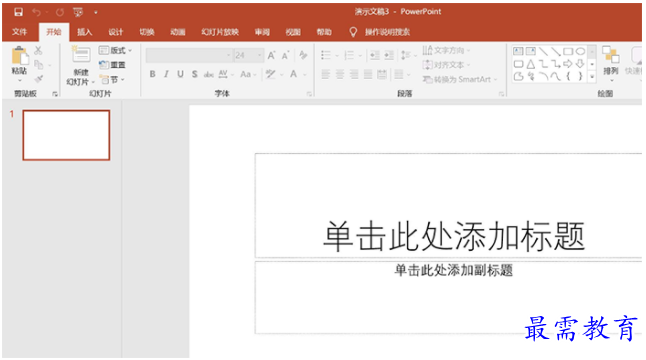646x360 pixels.
Task: Click the Increase Font Size icon
Action: pos(272,55)
